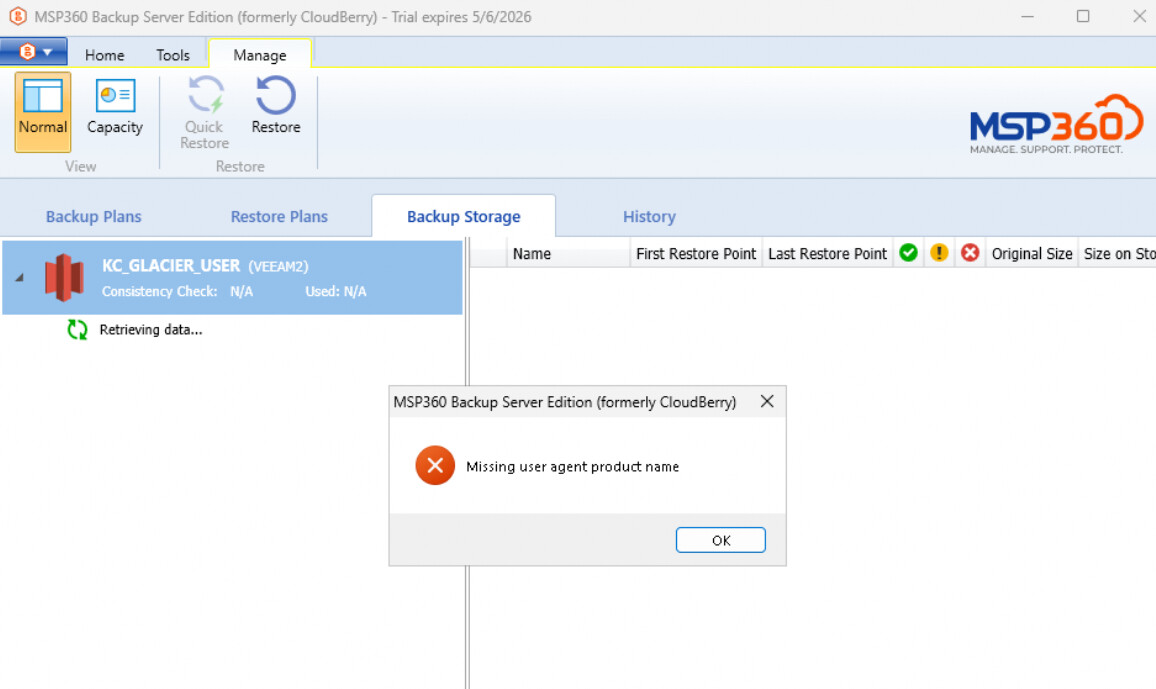Click the Restore ribbon icon
The image size is (1156, 689).
click(276, 98)
